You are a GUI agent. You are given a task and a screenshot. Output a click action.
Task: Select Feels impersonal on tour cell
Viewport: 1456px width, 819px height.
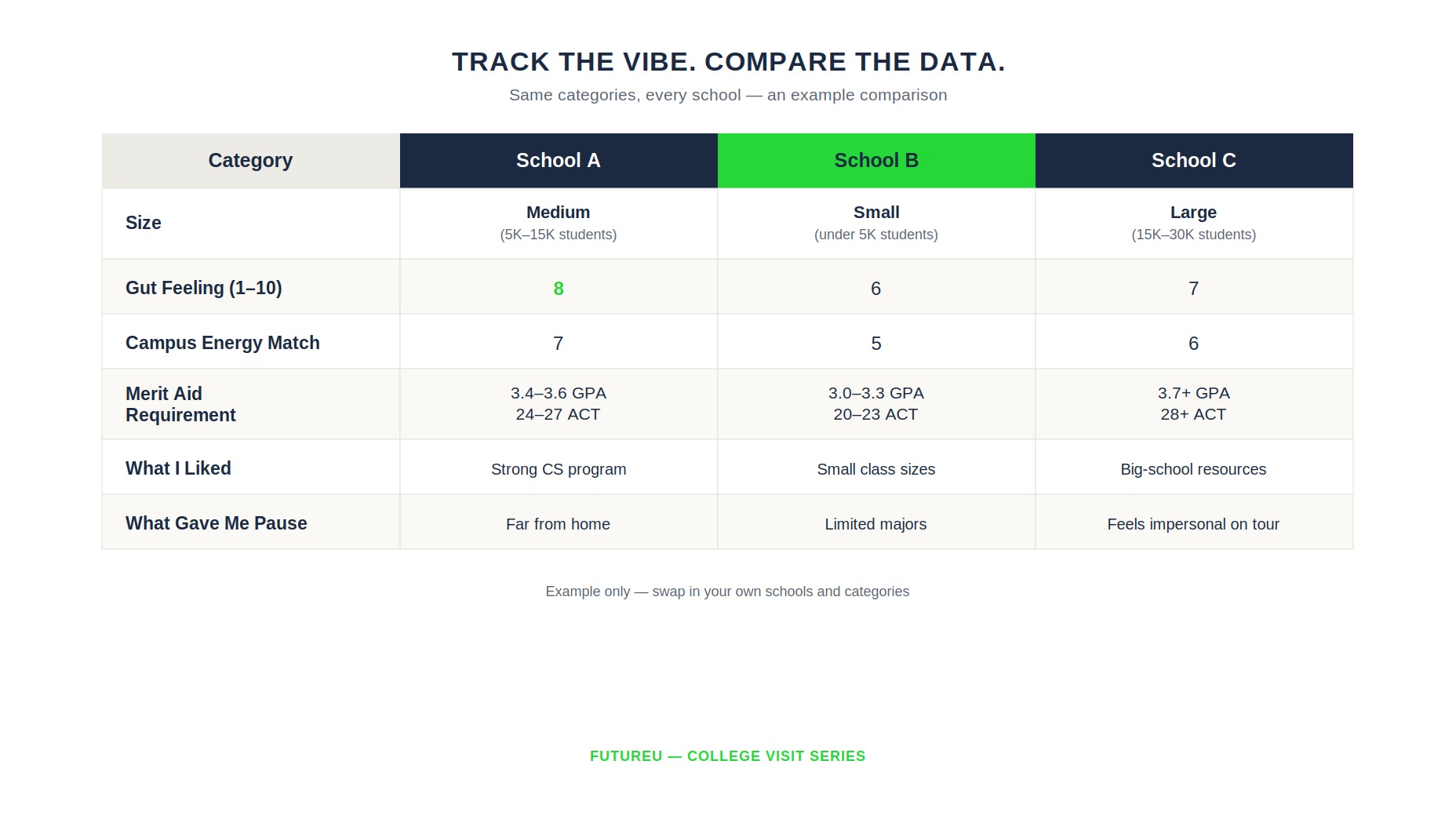pos(1194,523)
